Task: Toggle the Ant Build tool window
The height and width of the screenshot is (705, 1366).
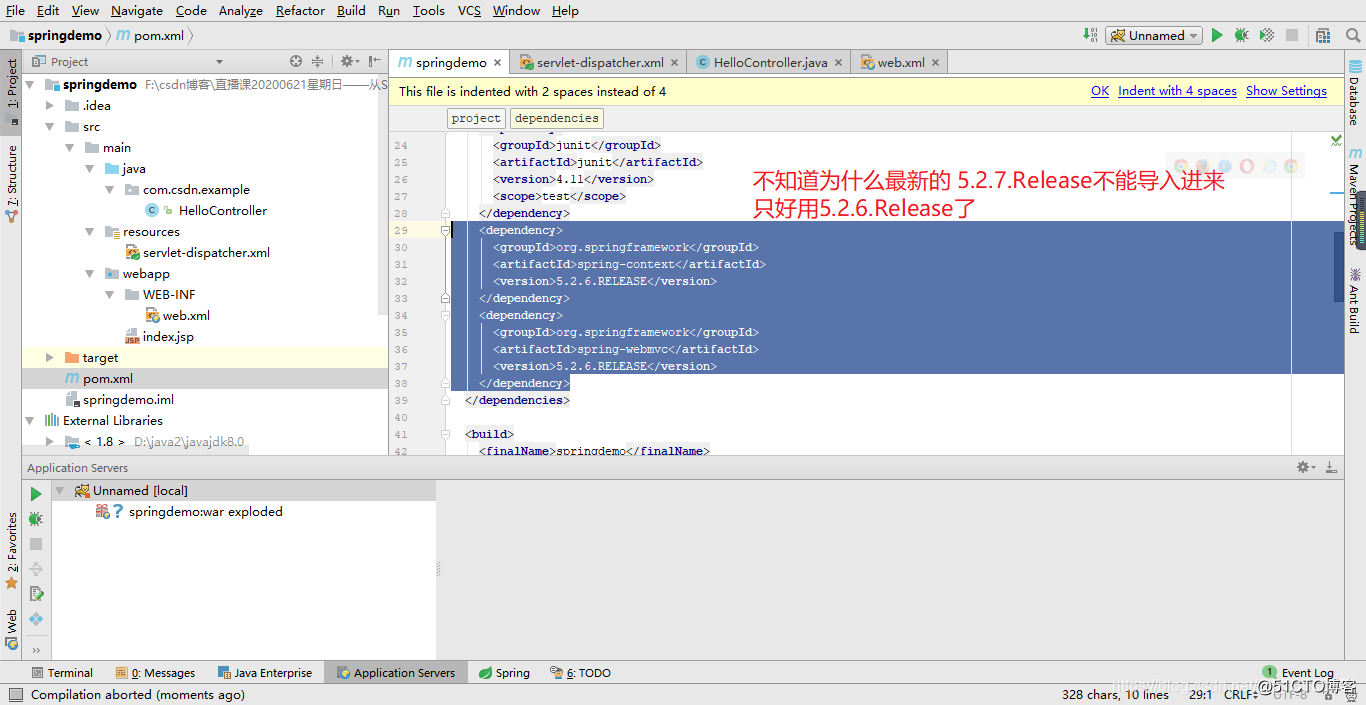Action: coord(1354,301)
